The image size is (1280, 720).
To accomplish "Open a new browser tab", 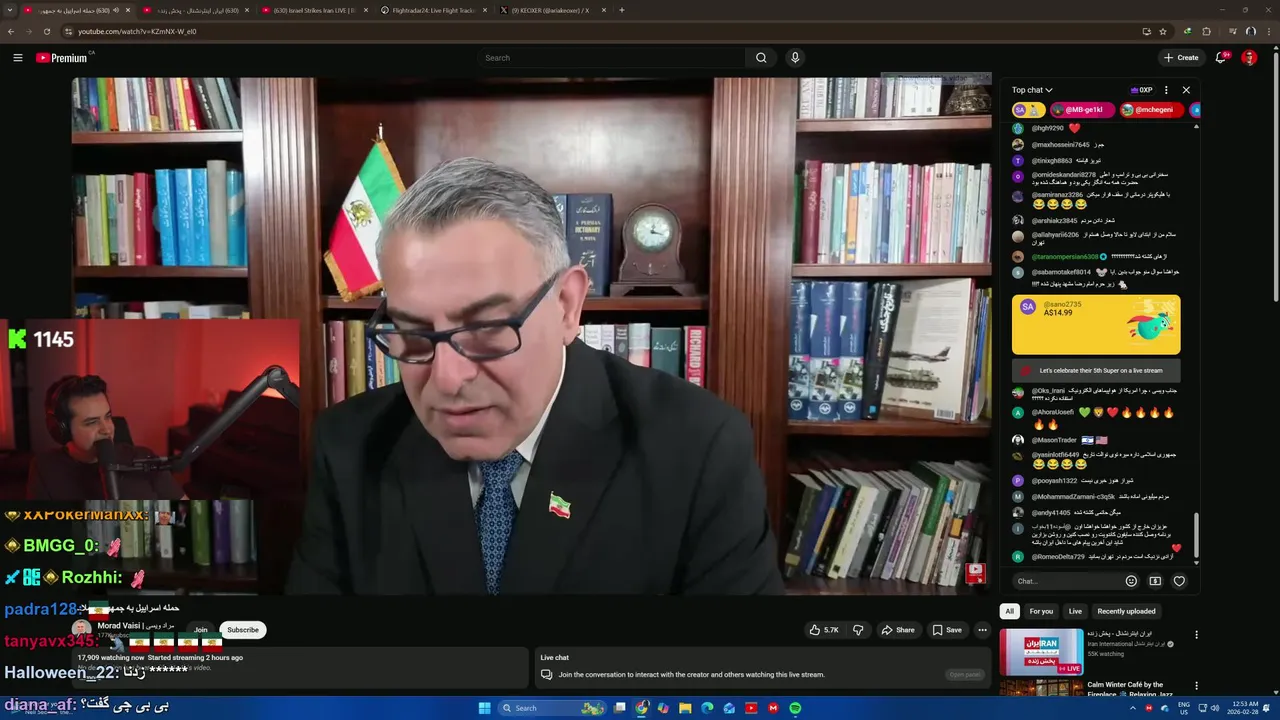I will [x=621, y=10].
